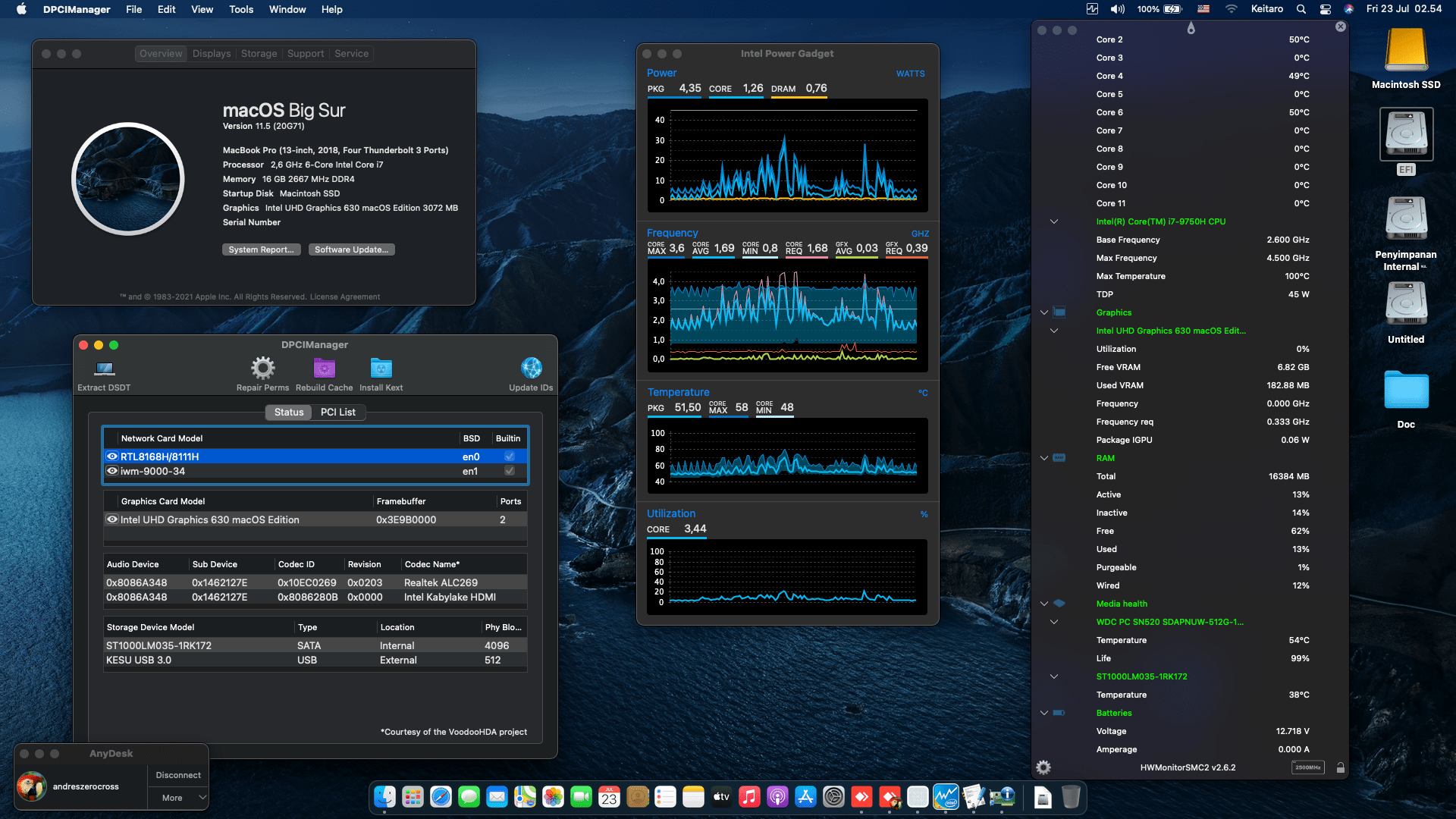Open the License Agreement link
The image size is (1456, 819).
345,297
